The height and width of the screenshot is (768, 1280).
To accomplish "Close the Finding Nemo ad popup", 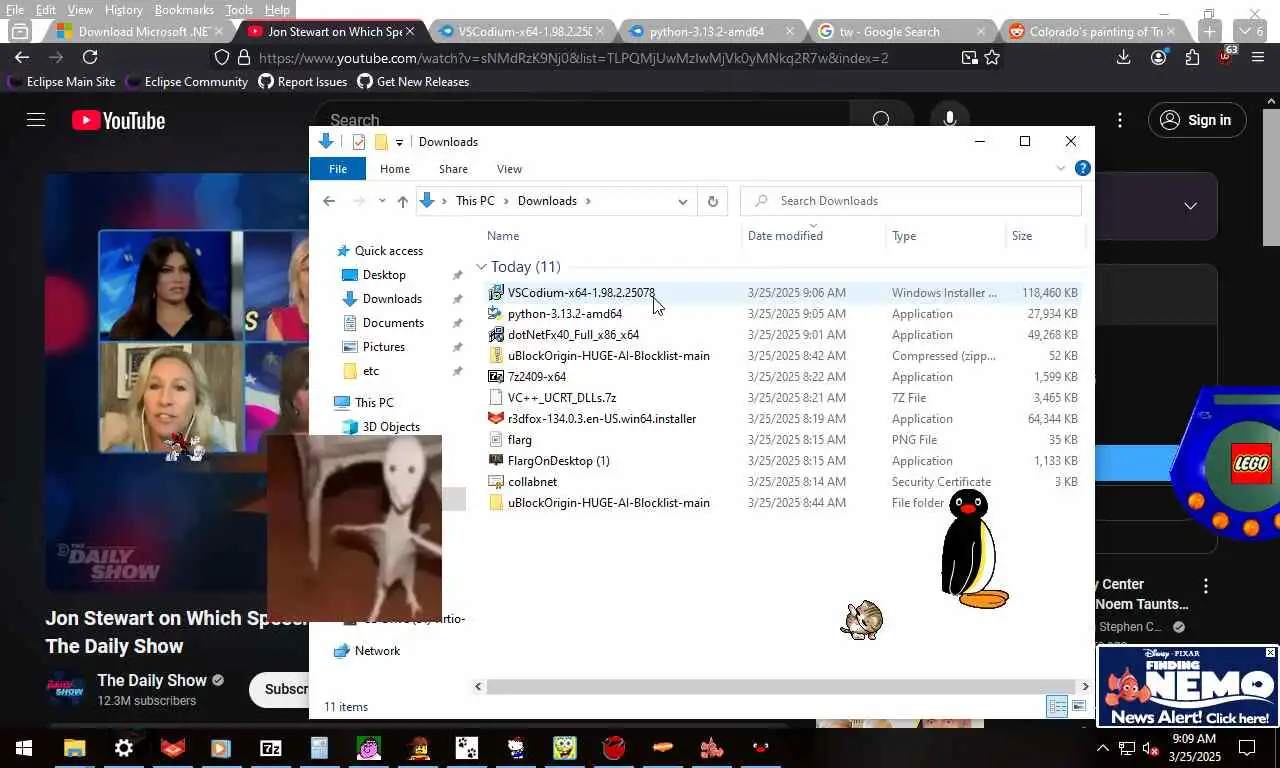I will pos(1270,653).
